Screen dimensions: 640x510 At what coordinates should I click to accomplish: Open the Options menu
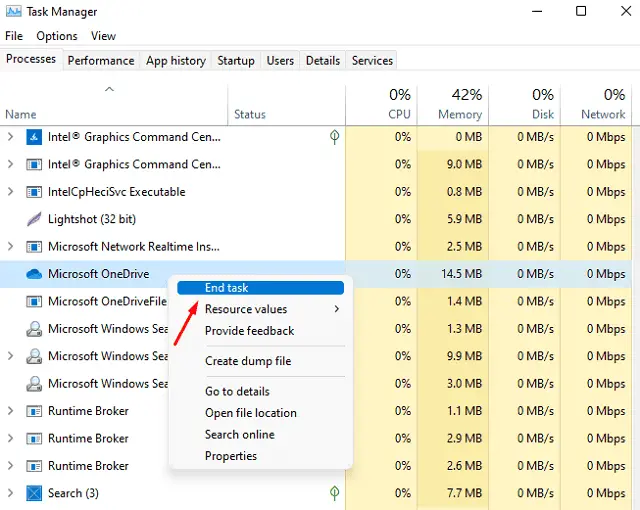point(56,36)
